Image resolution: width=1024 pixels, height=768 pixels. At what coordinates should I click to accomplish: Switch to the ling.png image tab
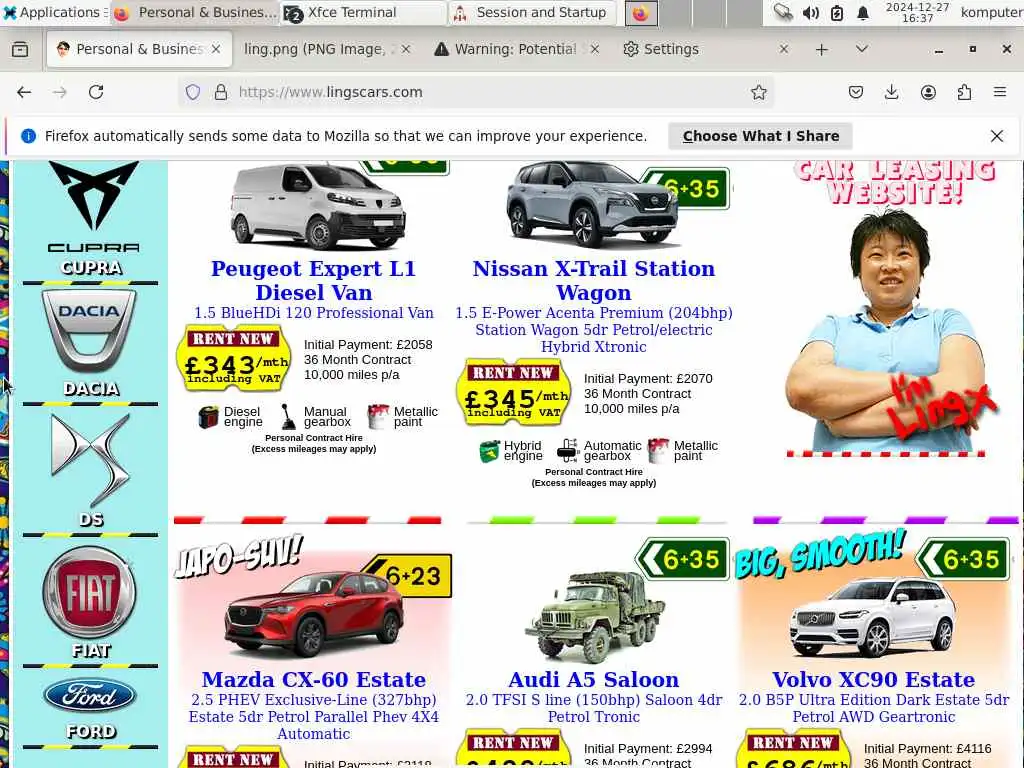tap(315, 49)
